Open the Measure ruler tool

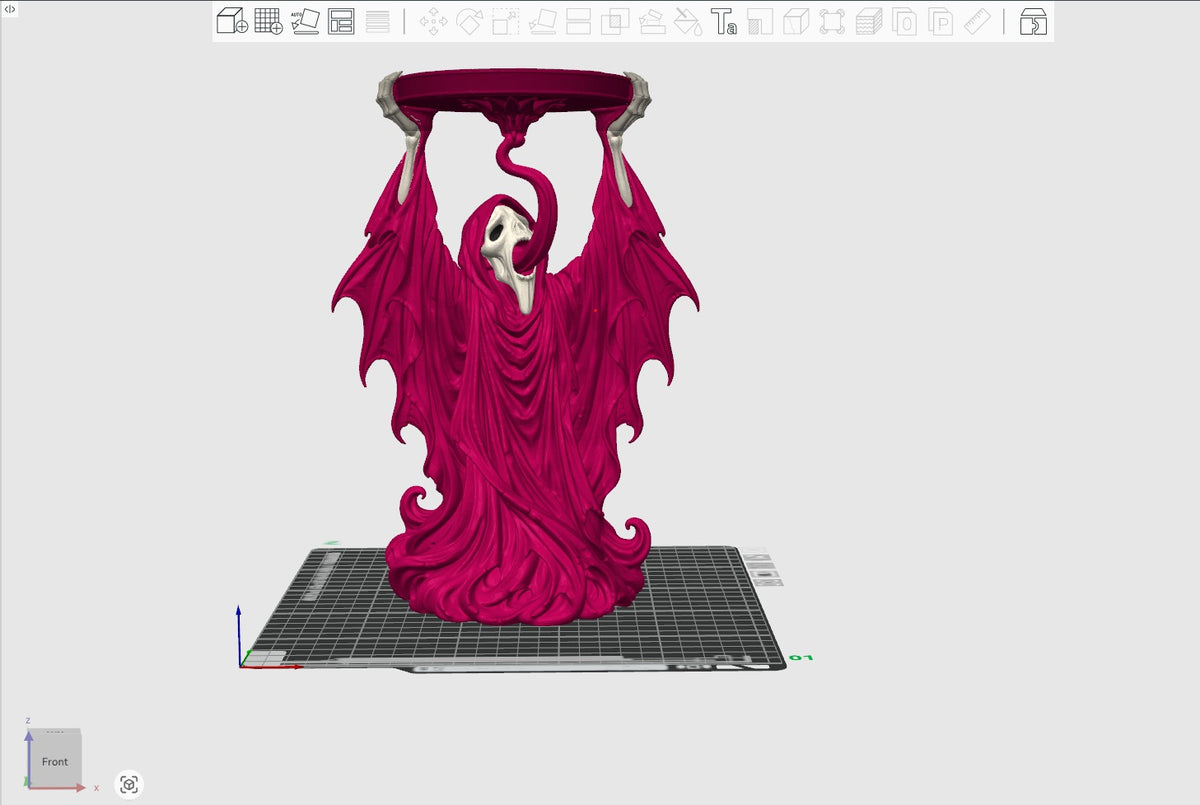click(x=977, y=21)
